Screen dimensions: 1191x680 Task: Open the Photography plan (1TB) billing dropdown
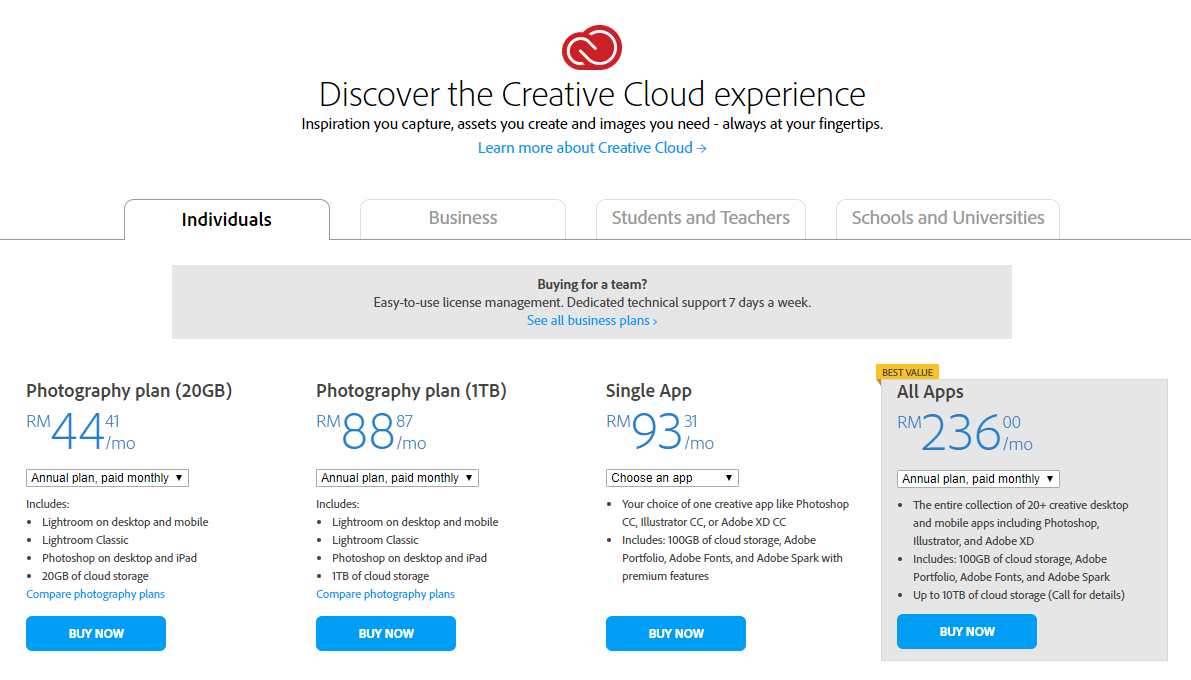click(397, 478)
